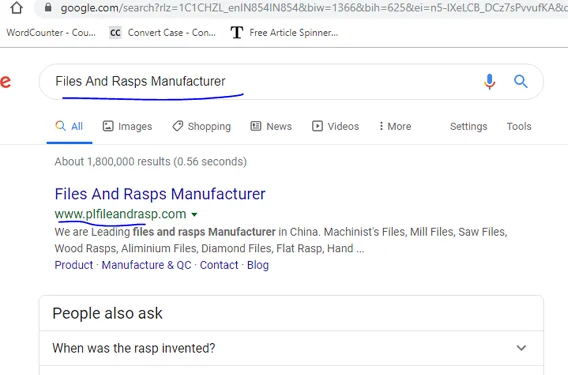The image size is (568, 375).
Task: Click the magnifier search button
Action: pyautogui.click(x=521, y=81)
